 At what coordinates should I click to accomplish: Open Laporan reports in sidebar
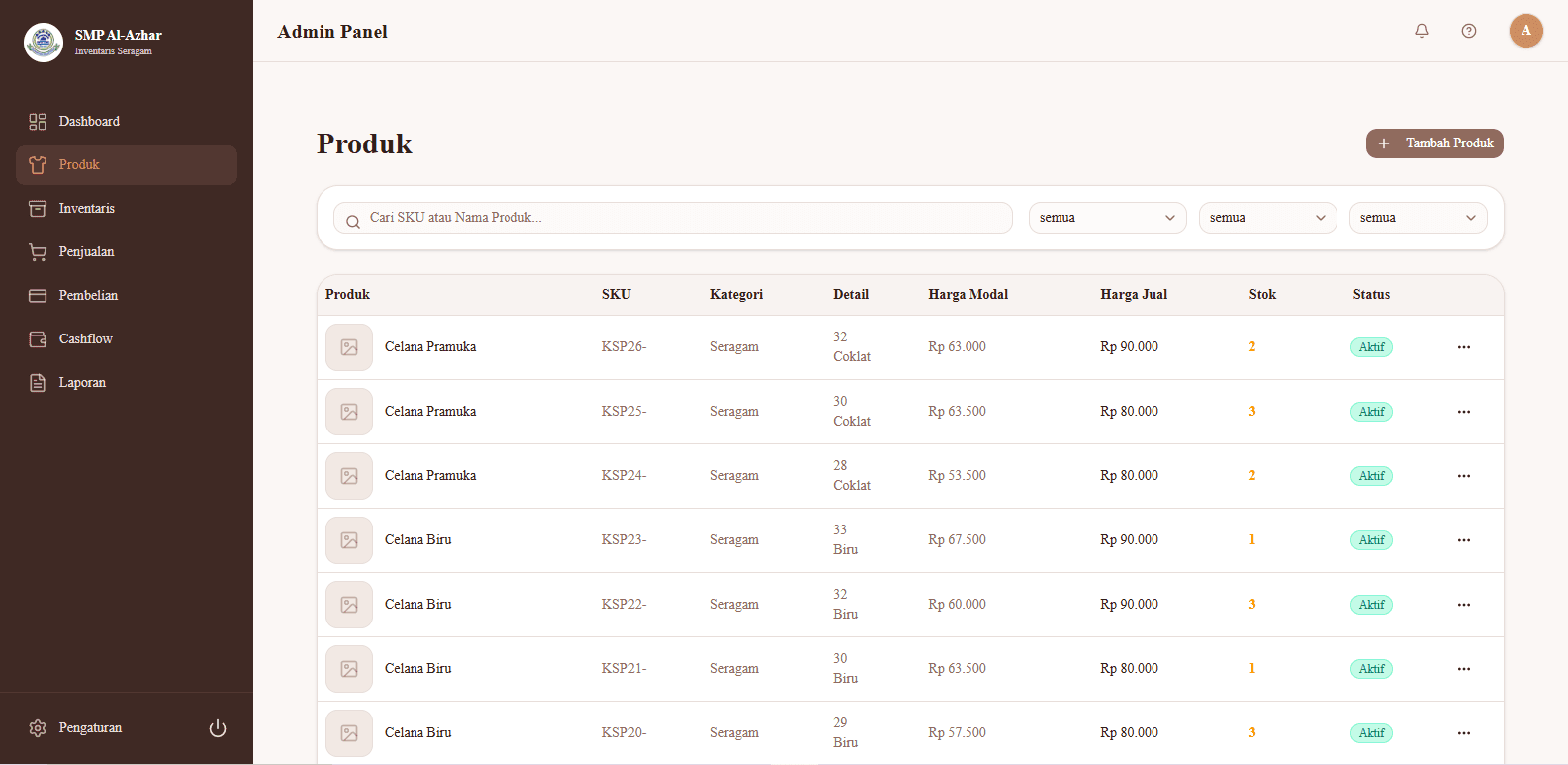click(127, 383)
